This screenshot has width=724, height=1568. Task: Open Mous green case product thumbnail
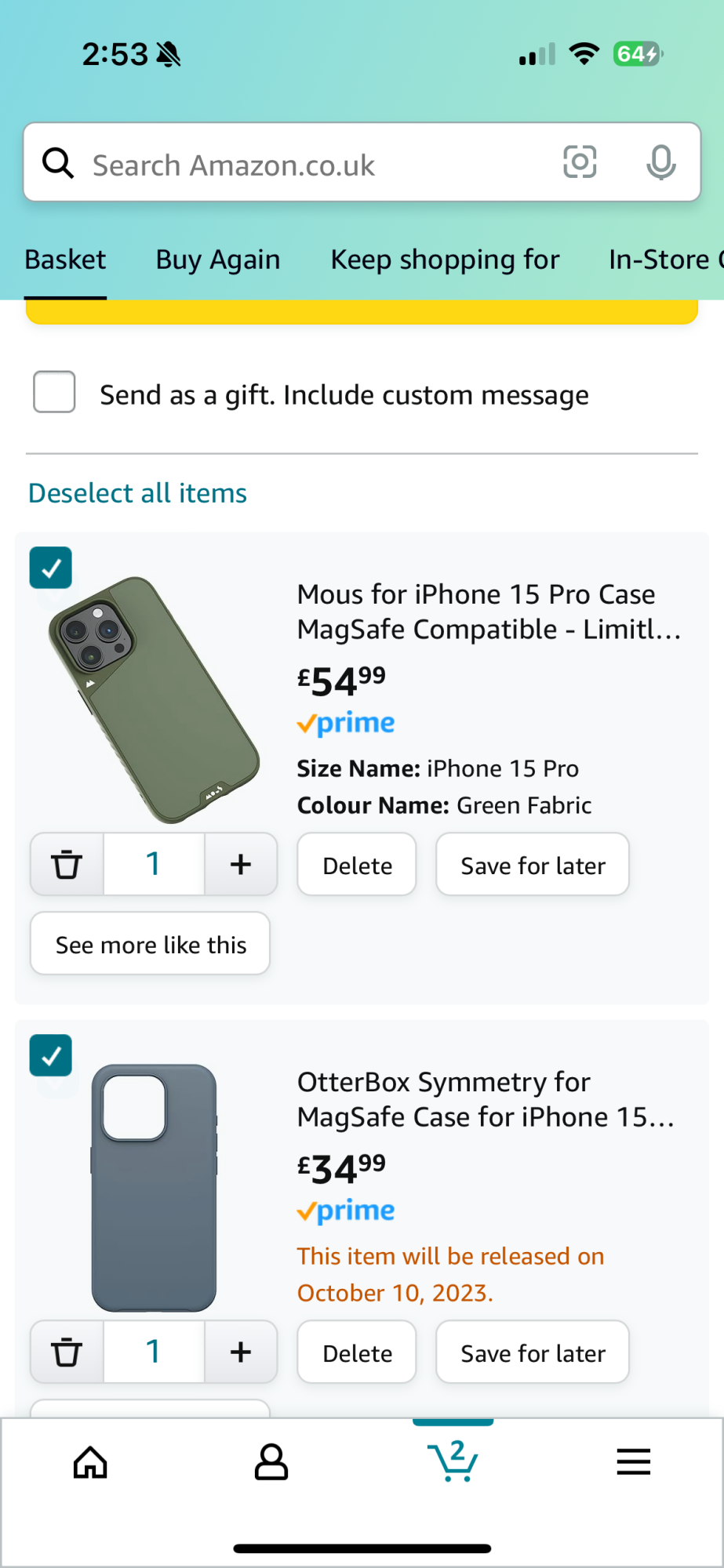click(x=155, y=700)
